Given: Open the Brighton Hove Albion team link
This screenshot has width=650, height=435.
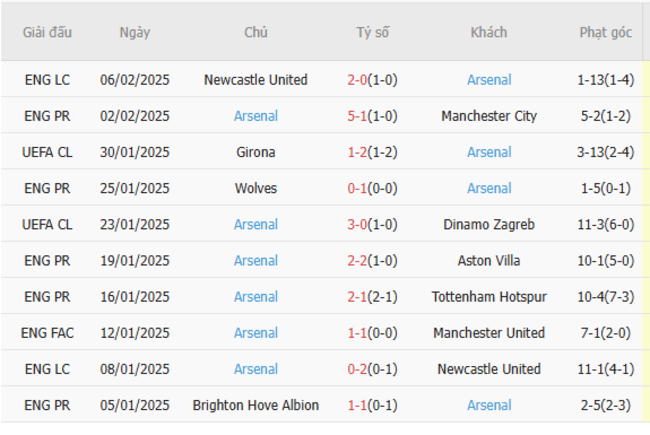Looking at the screenshot, I should [x=255, y=405].
